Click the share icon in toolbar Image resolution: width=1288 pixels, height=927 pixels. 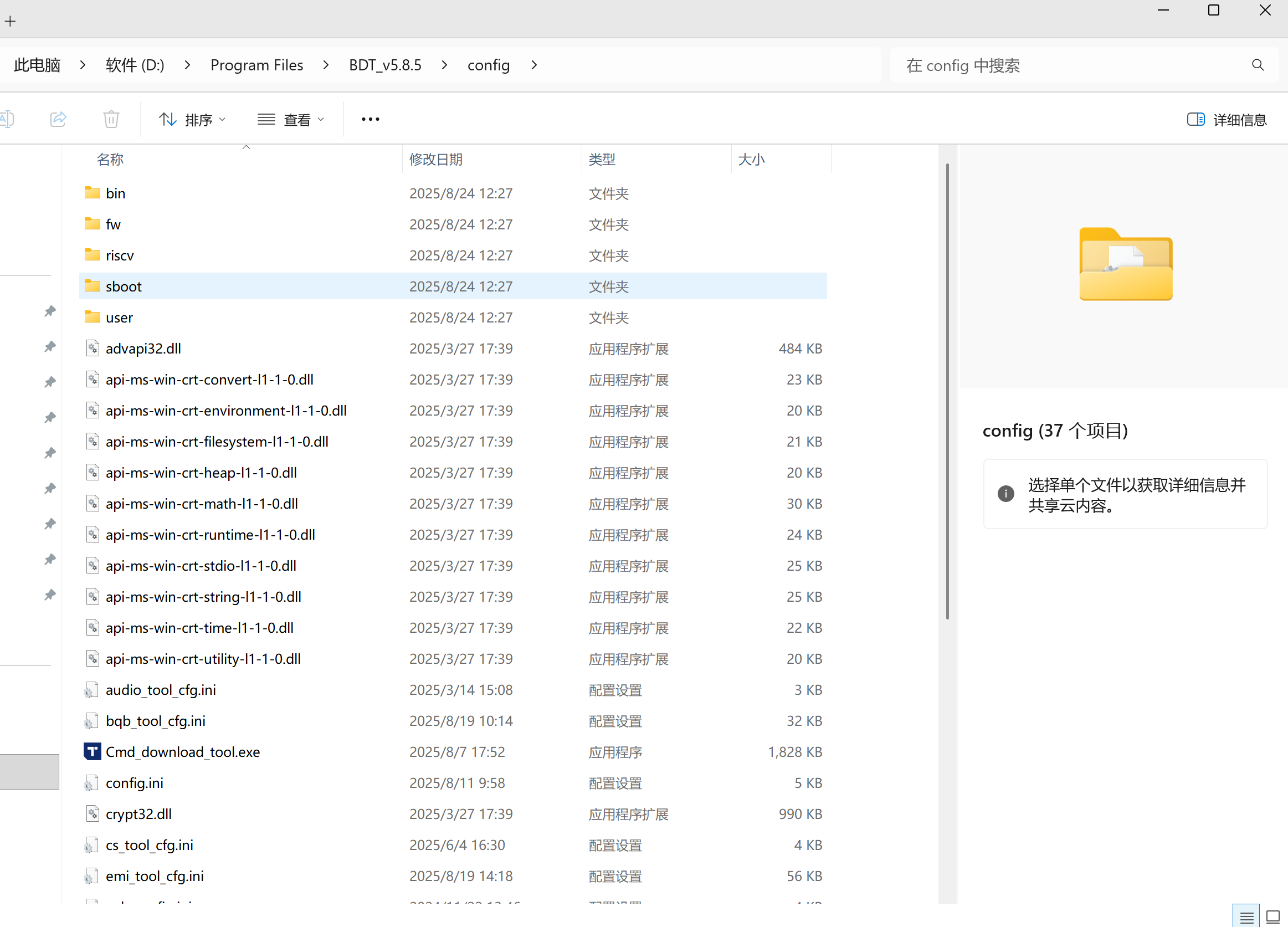58,119
